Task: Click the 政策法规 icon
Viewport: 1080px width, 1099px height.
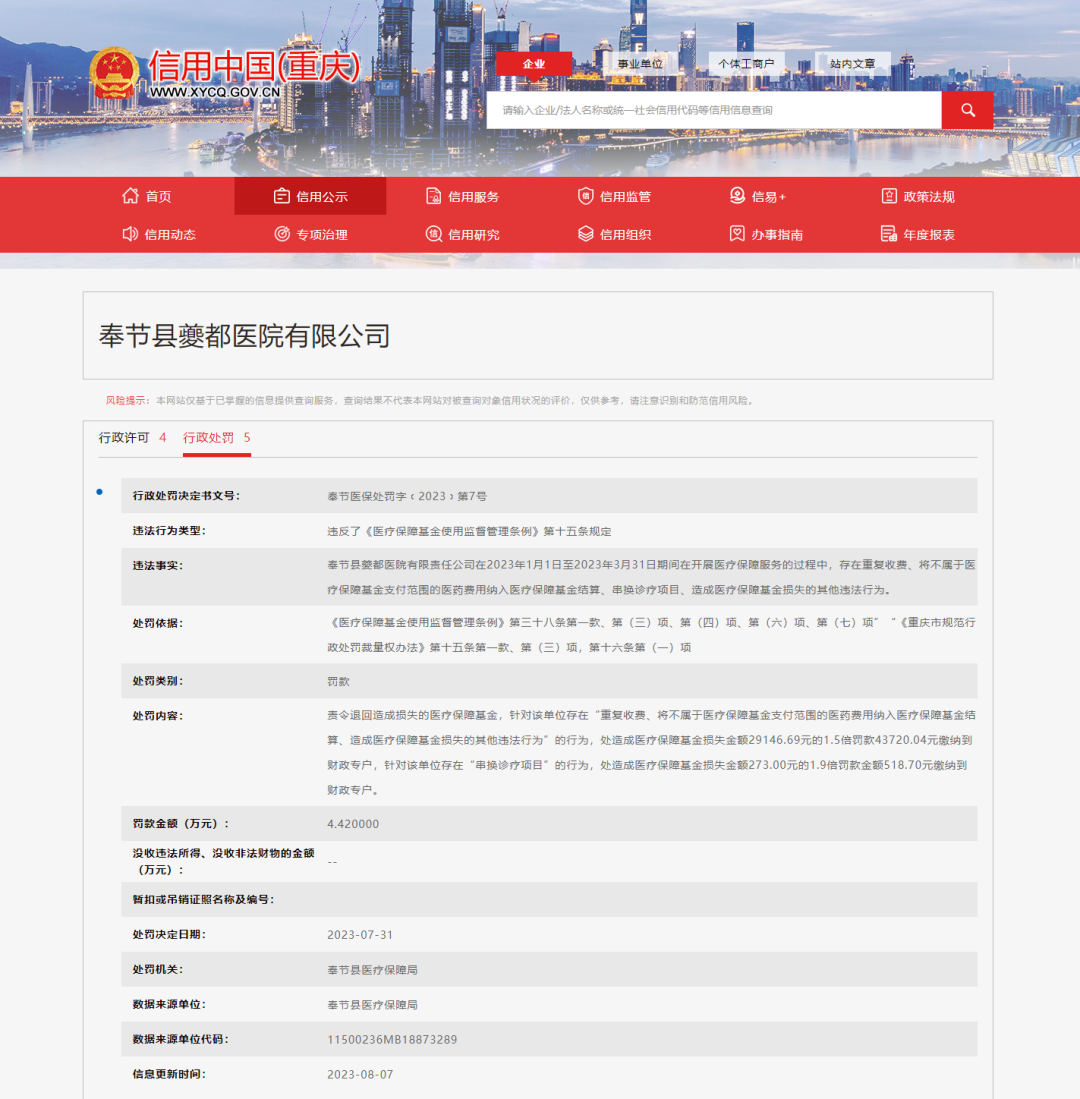Action: [889, 196]
